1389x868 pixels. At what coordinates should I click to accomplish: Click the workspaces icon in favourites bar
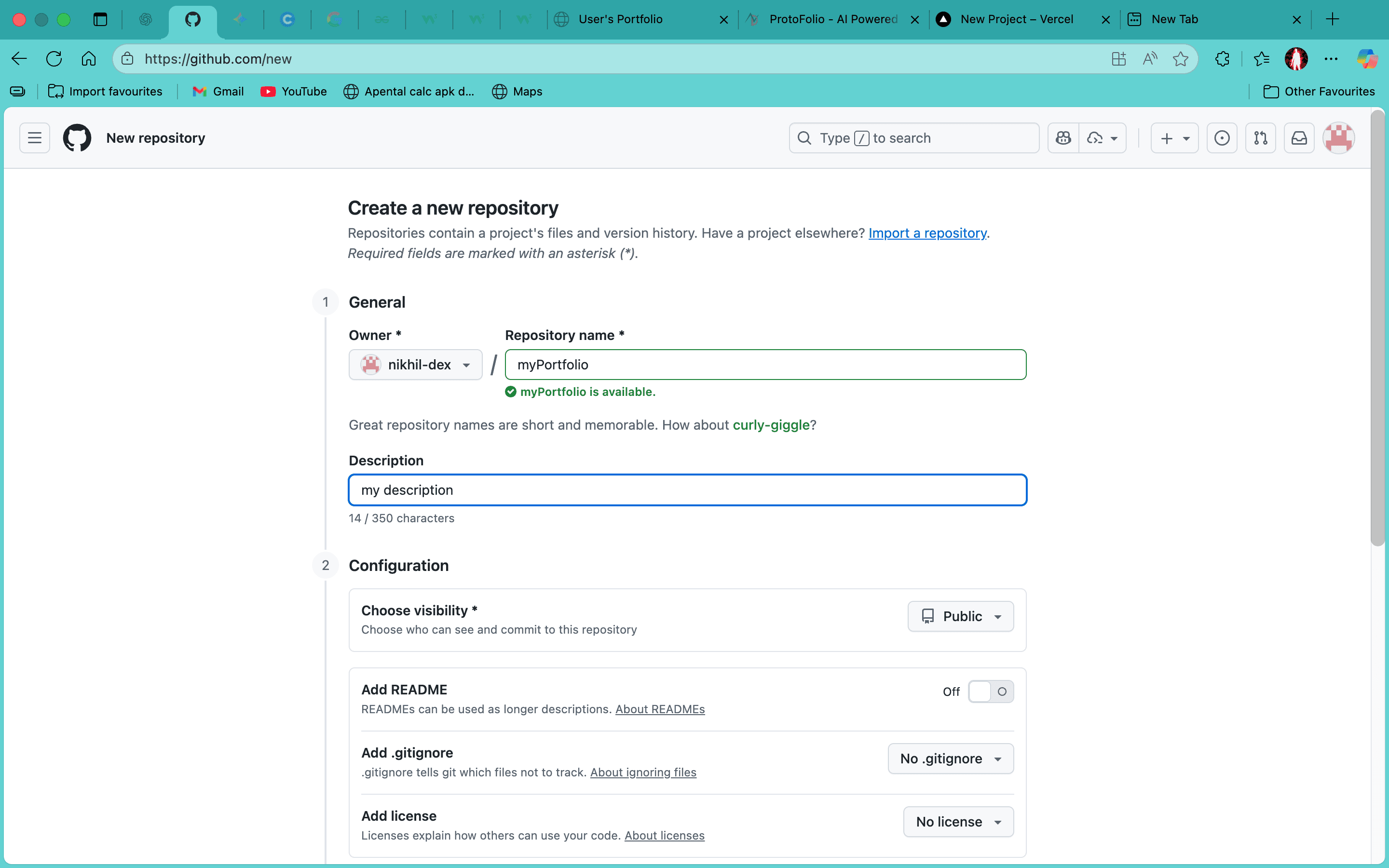coord(18,91)
